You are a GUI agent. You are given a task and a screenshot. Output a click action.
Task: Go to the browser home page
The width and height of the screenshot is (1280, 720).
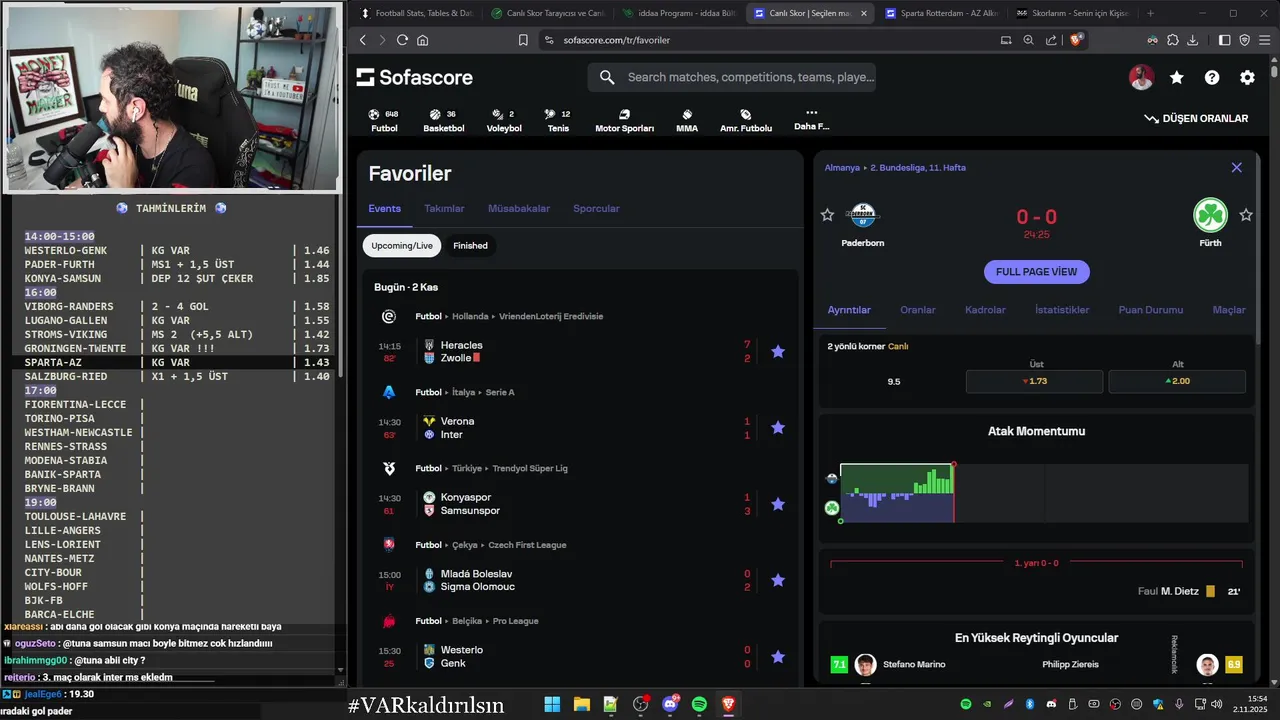423,40
